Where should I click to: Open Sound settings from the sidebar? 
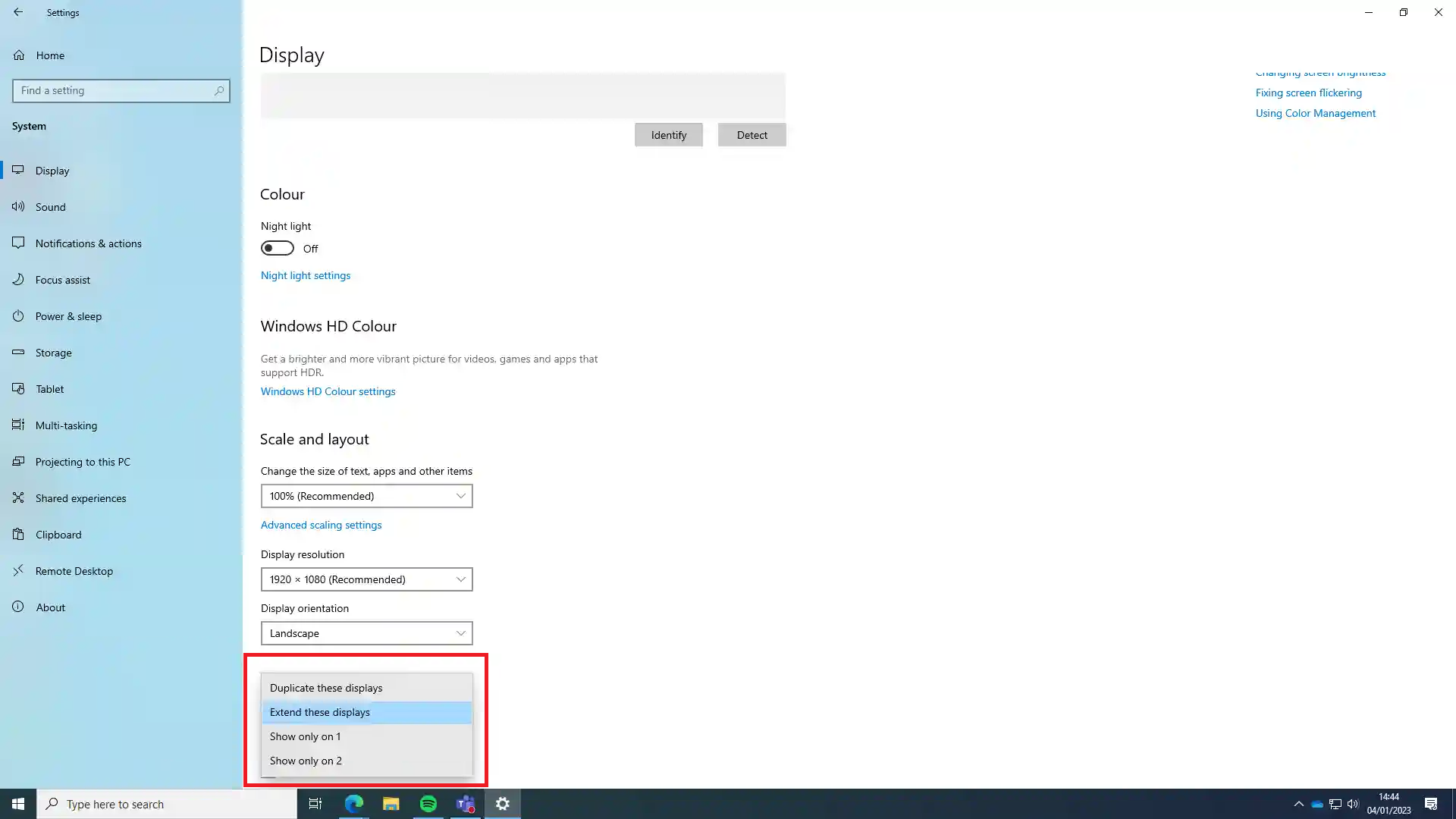[x=51, y=206]
